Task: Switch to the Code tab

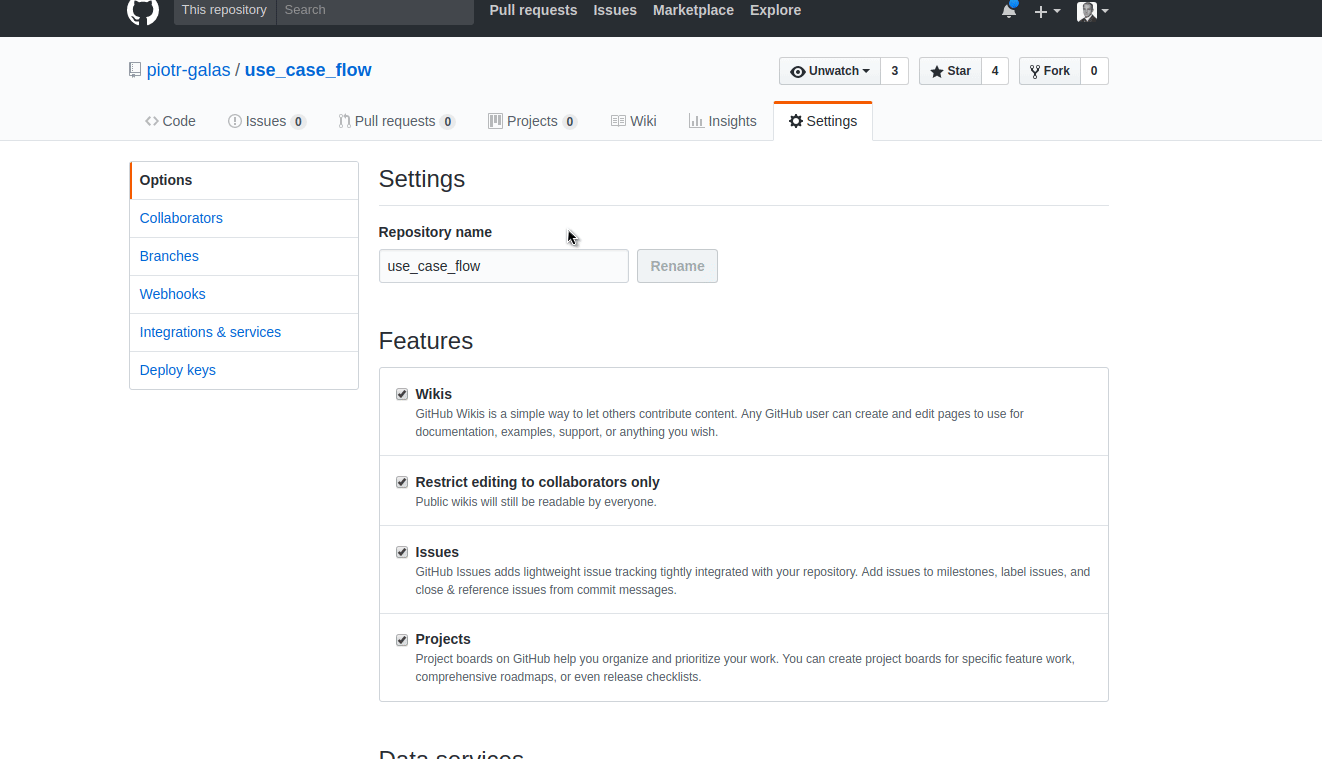Action: [170, 121]
